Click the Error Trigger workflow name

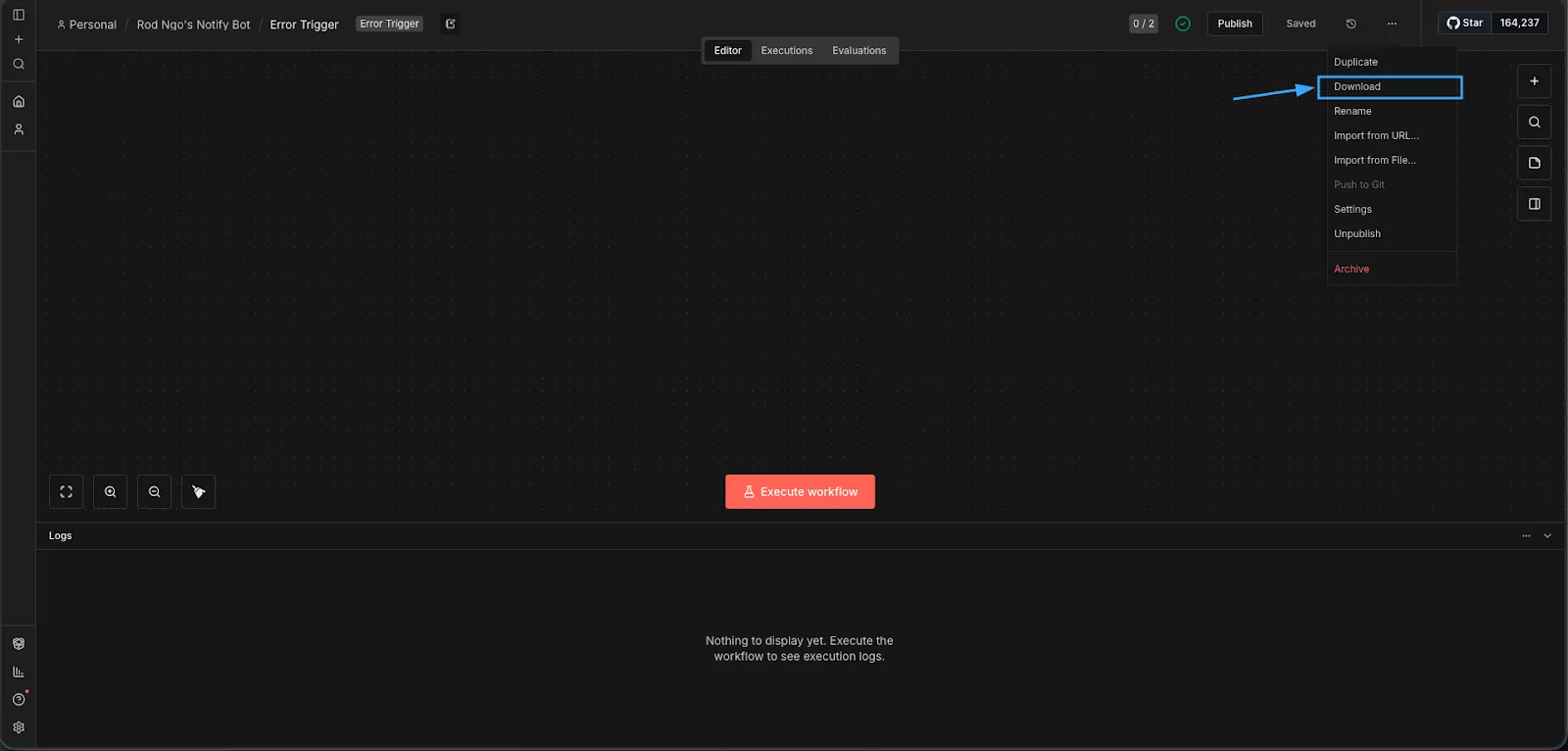pos(304,25)
